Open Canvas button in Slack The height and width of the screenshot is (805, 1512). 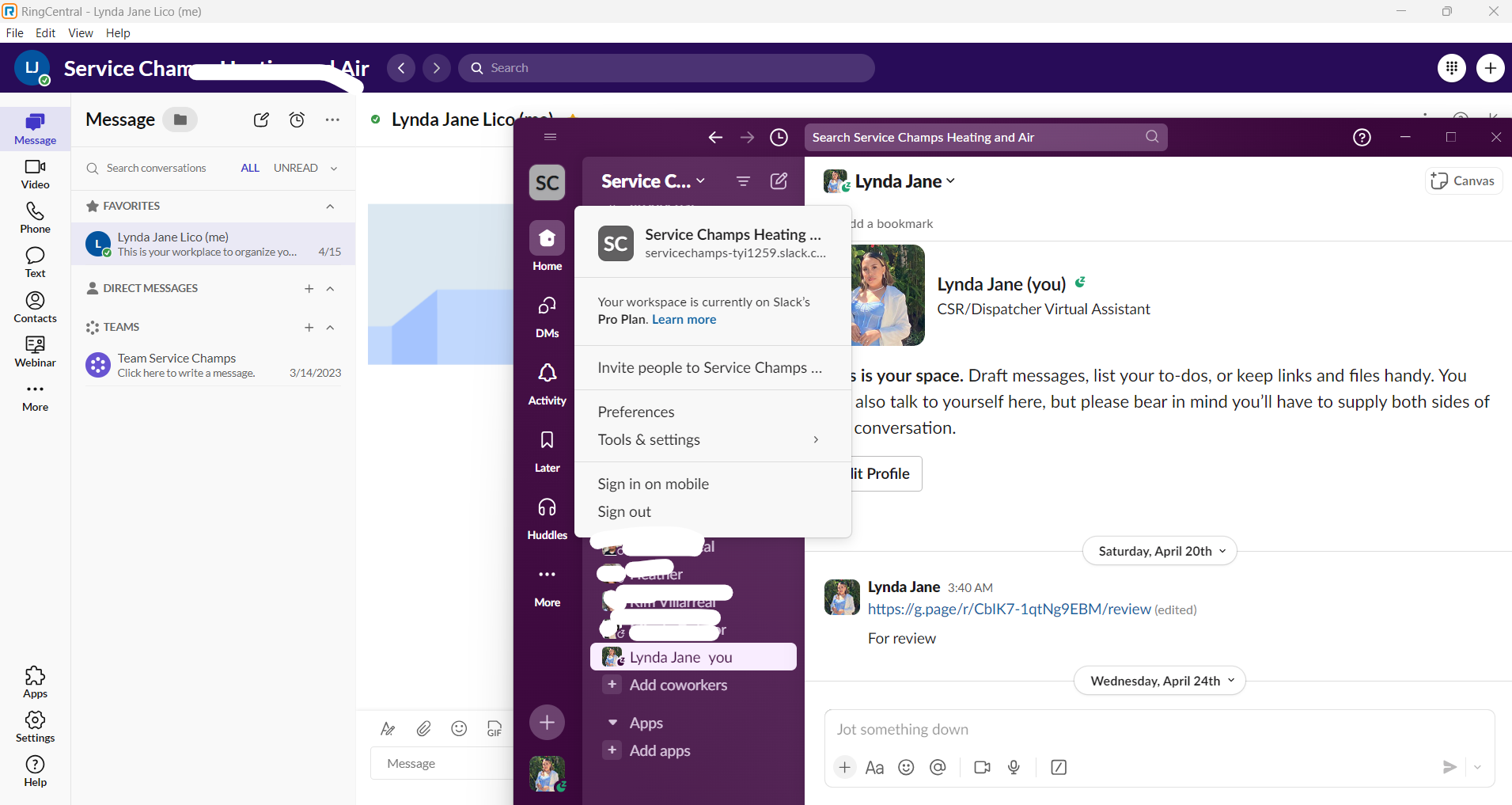(x=1463, y=181)
